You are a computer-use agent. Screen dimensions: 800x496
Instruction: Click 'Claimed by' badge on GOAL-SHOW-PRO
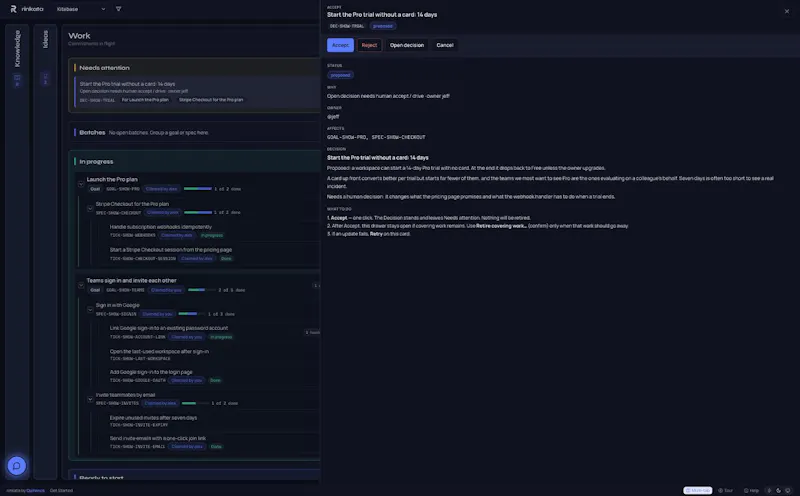point(161,189)
